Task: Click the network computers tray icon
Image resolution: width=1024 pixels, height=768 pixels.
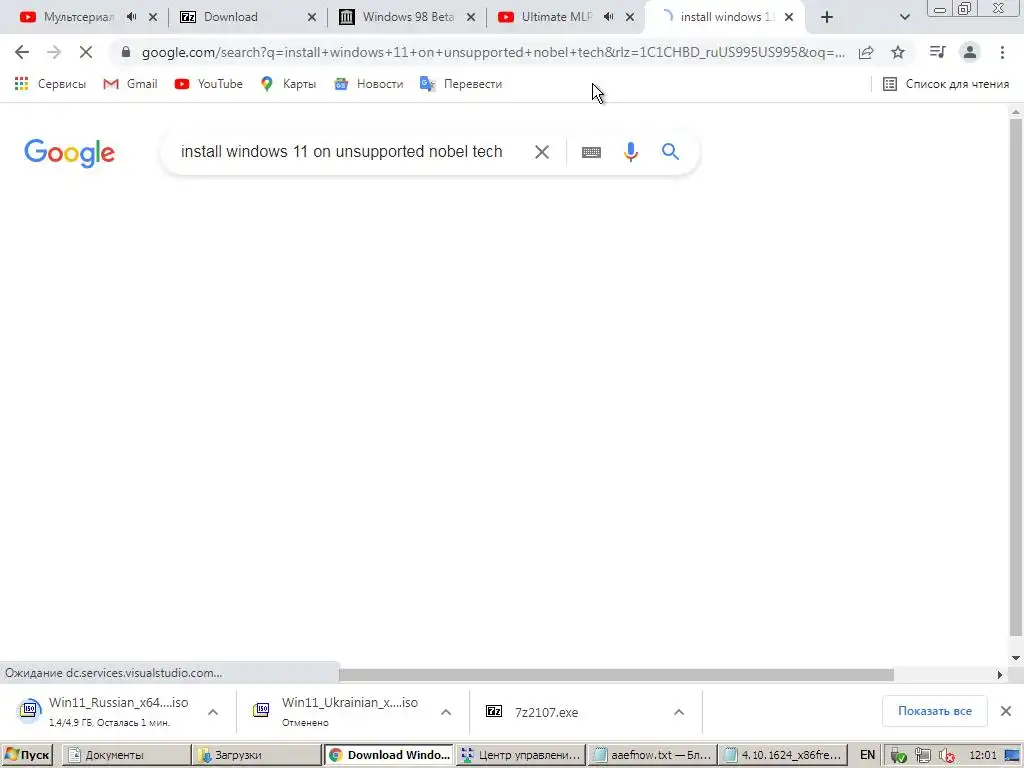Action: pos(922,756)
